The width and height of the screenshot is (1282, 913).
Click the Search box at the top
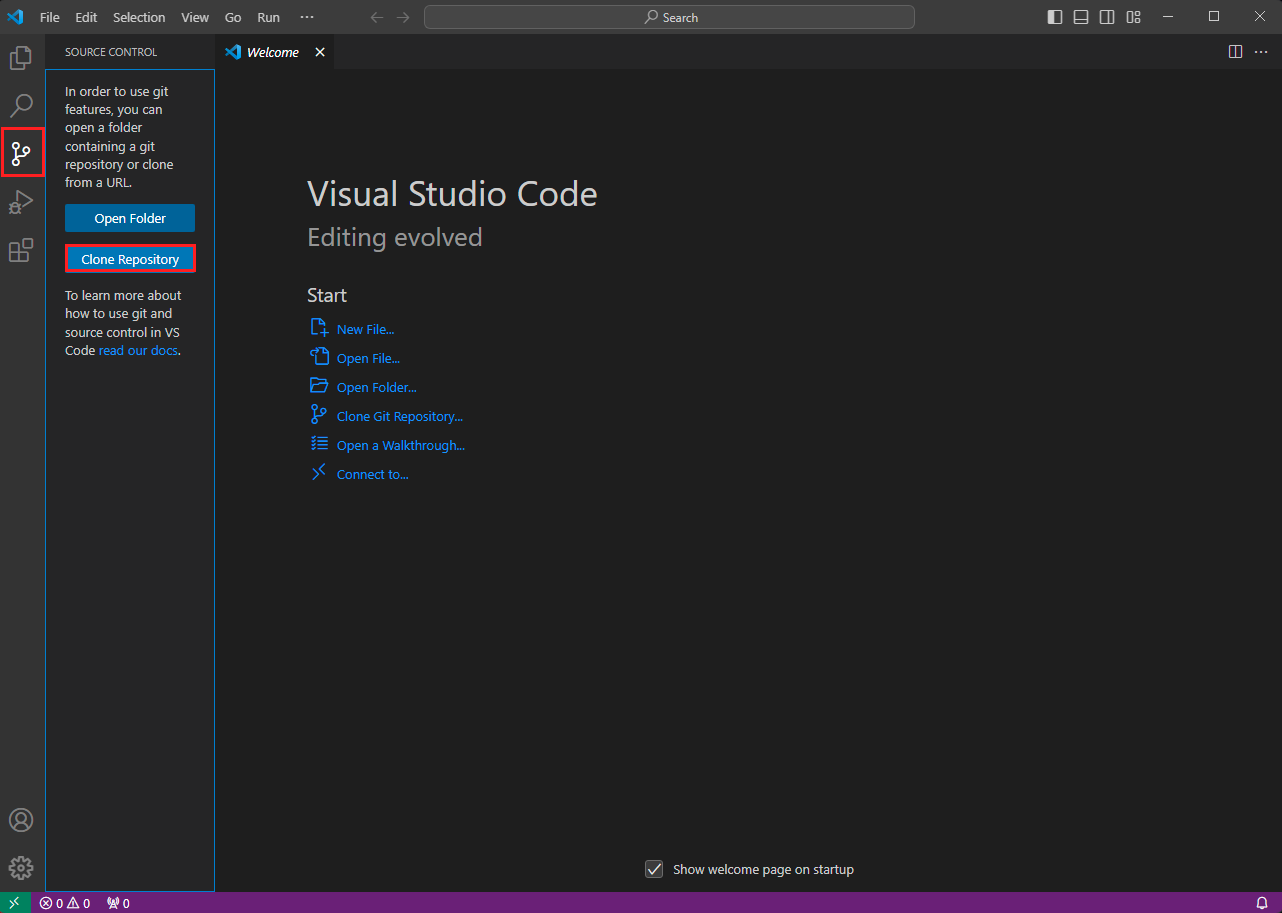point(669,16)
